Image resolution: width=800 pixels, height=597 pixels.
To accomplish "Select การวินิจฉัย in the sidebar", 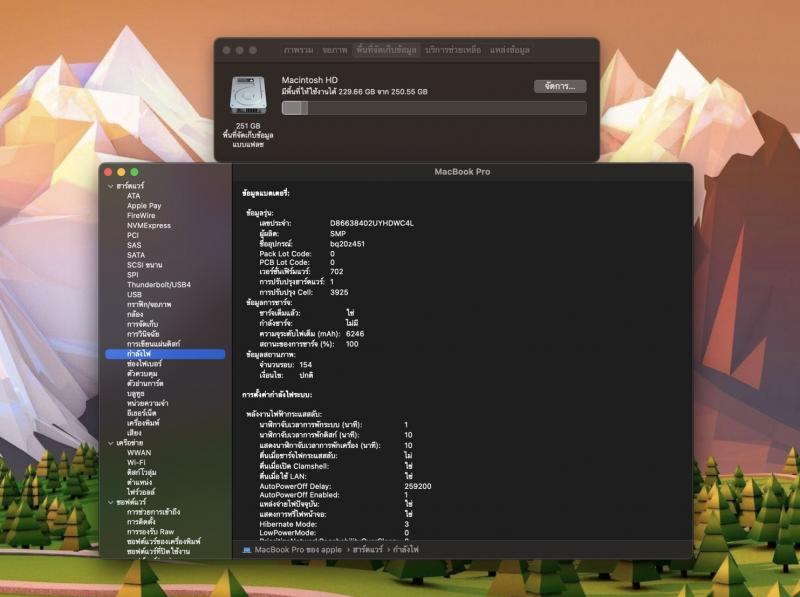I will point(143,334).
